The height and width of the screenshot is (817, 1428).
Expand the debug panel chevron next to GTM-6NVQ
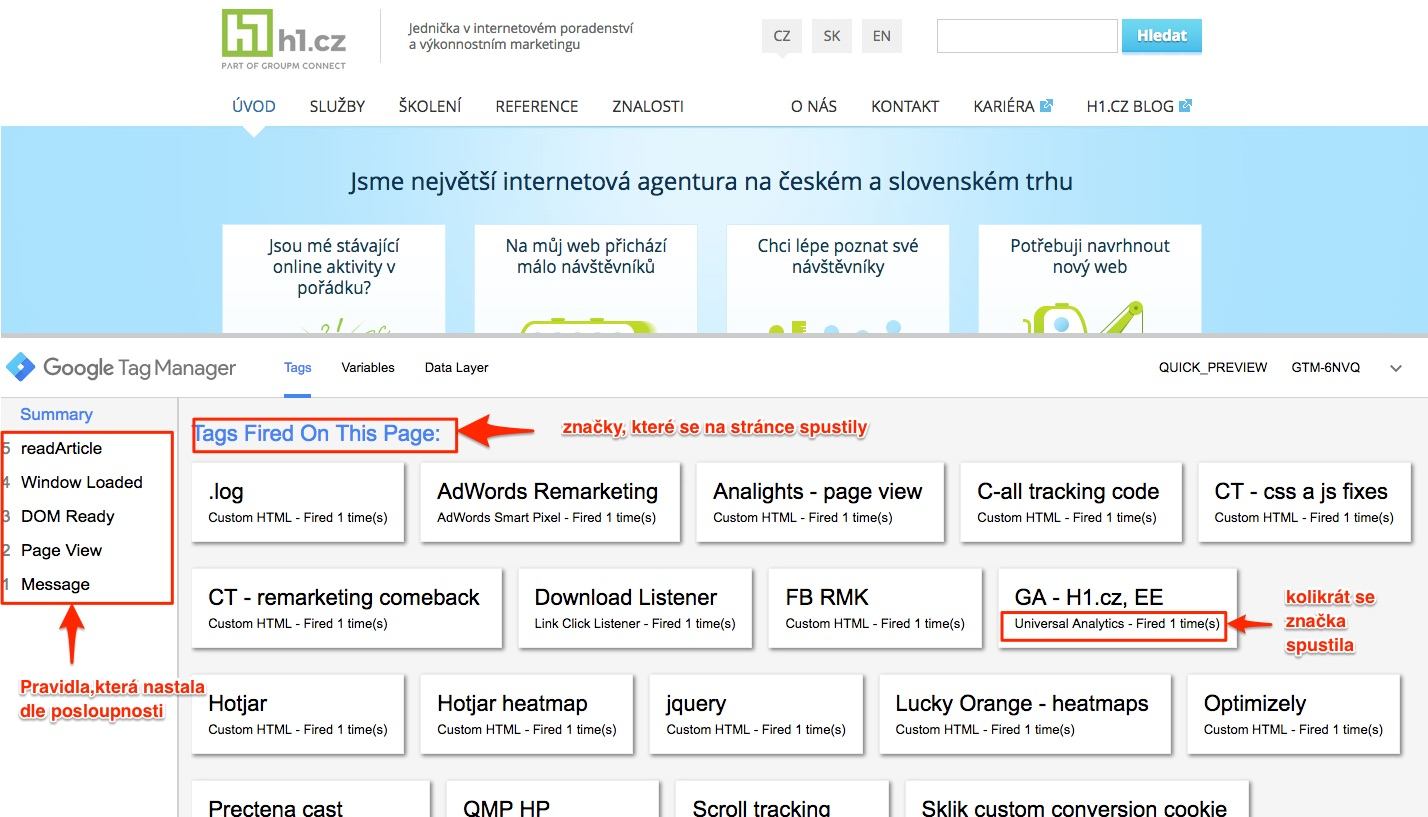pos(1396,368)
